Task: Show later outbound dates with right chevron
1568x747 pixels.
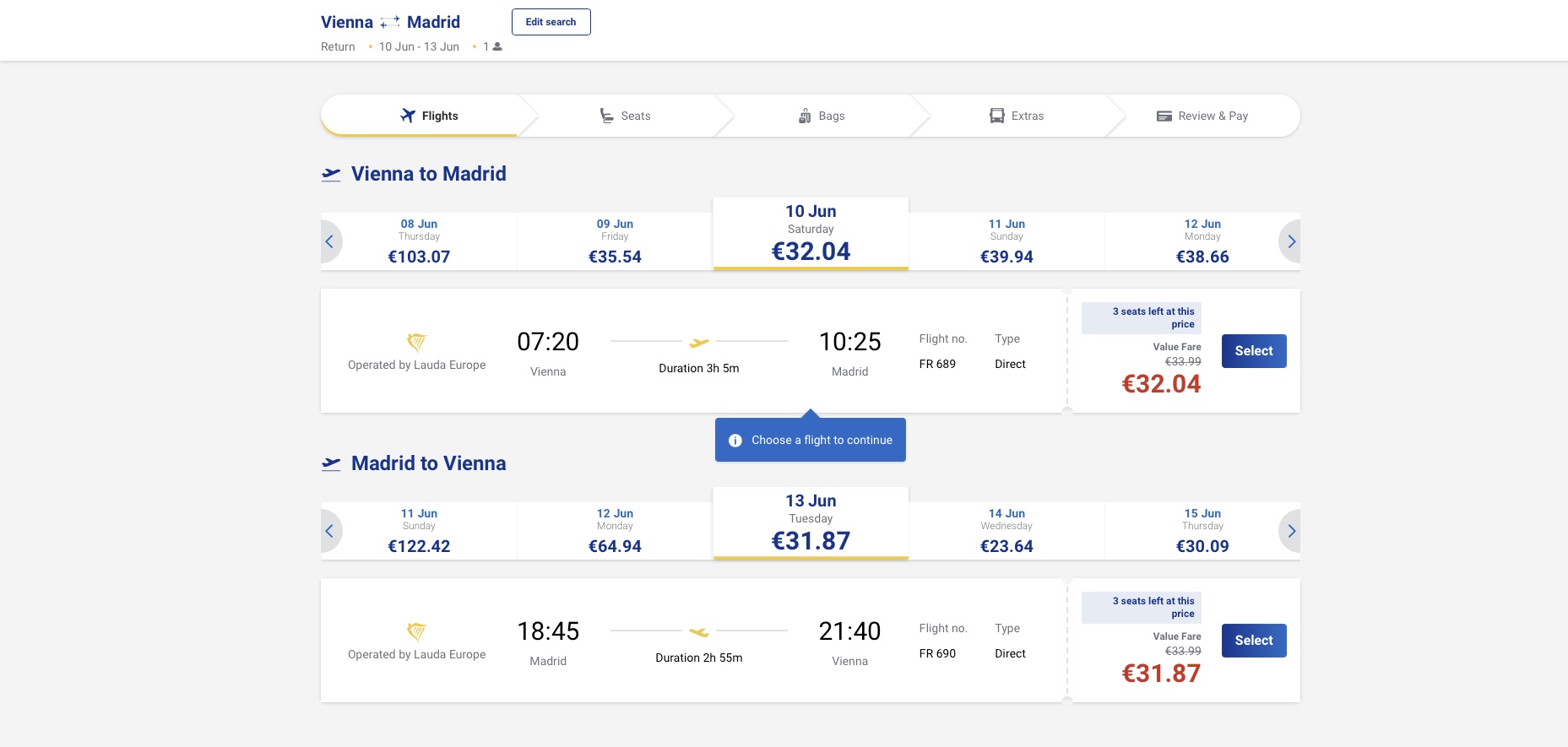Action: [x=1291, y=241]
